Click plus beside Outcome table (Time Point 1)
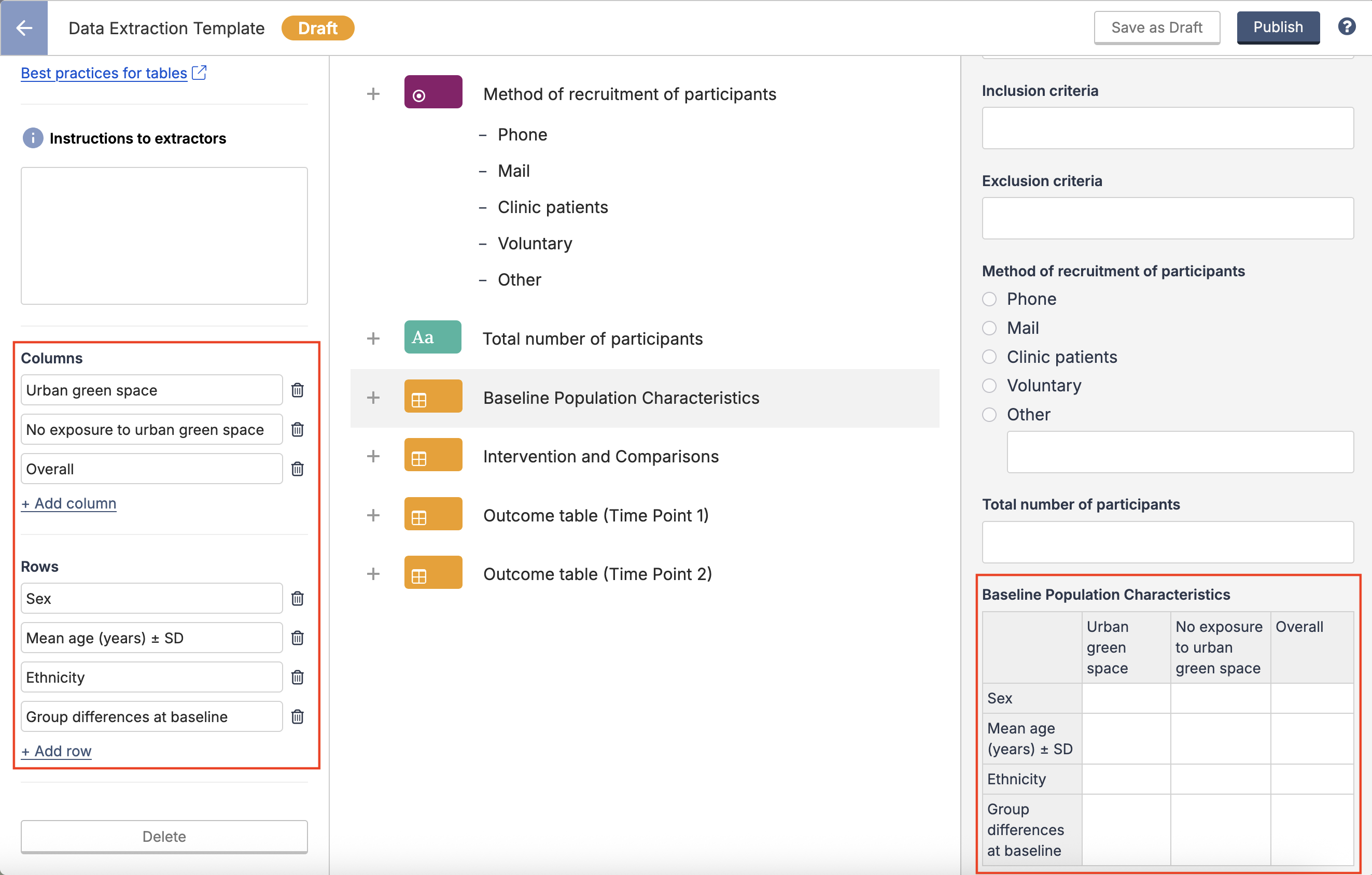Screen dimensions: 1372x875 (x=373, y=515)
